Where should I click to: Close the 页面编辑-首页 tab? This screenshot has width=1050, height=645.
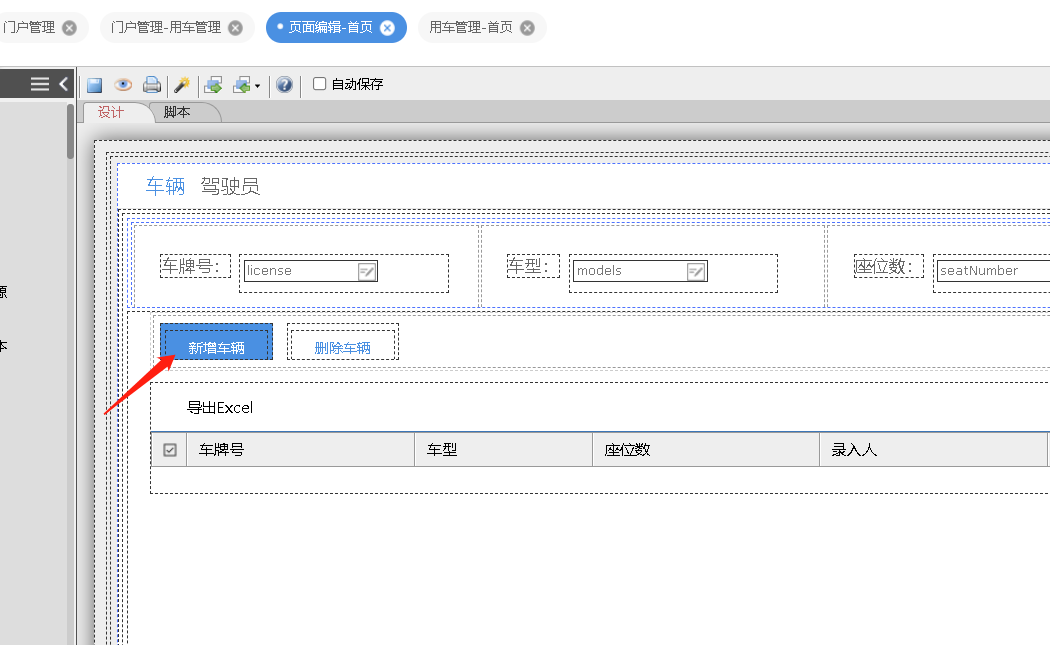pos(387,27)
